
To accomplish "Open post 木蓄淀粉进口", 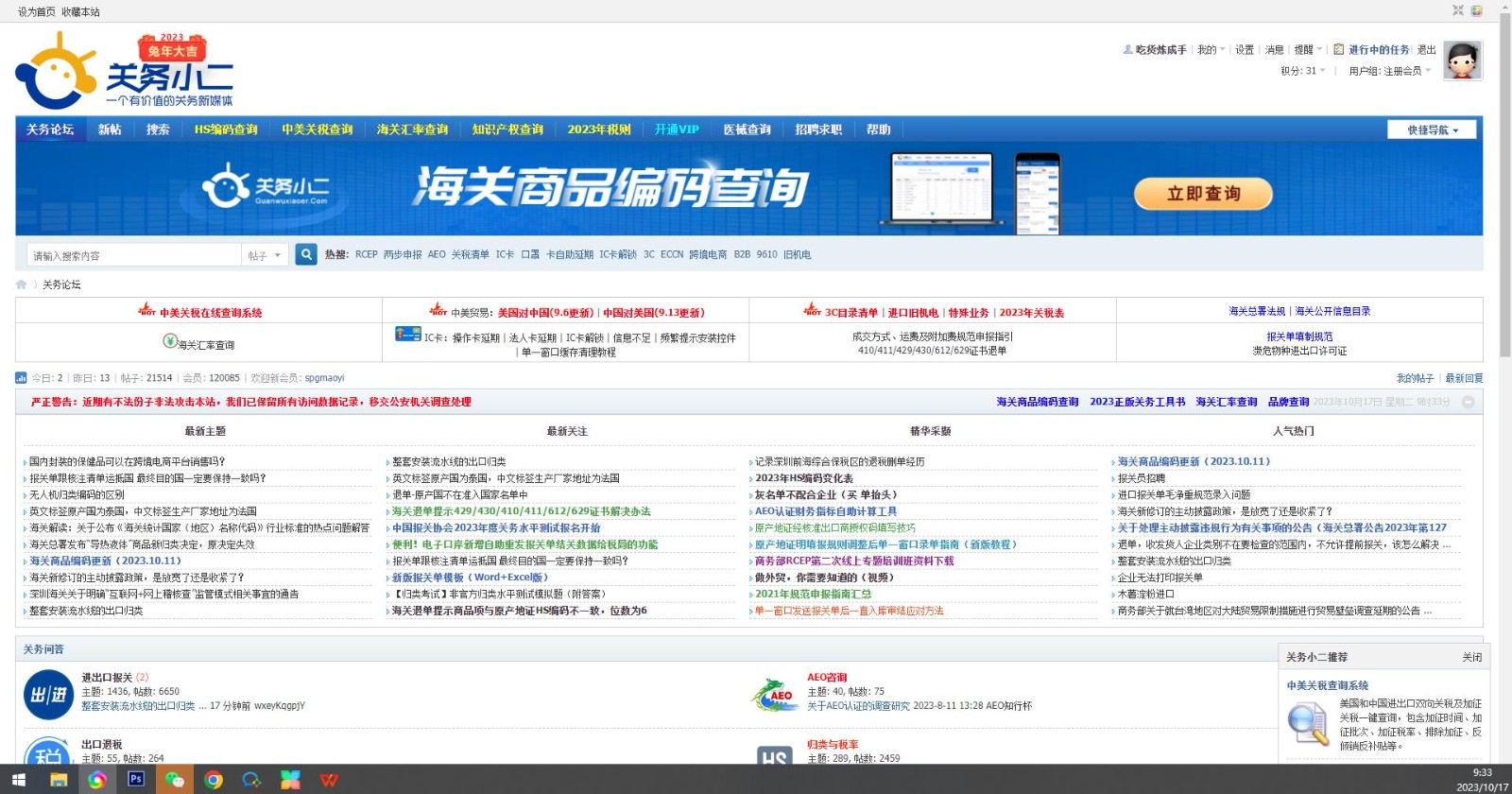I will (x=1146, y=595).
